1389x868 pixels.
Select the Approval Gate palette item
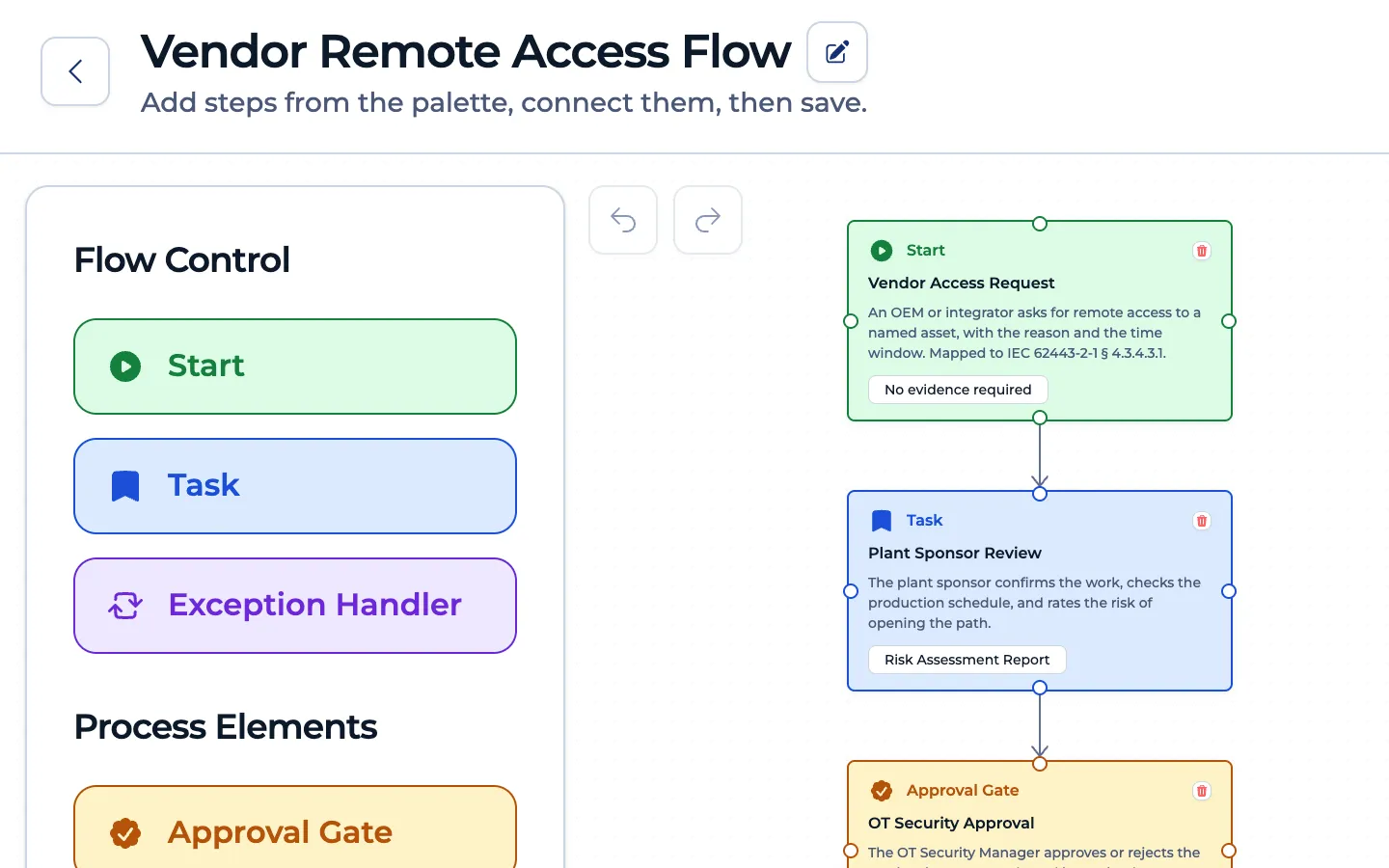pyautogui.click(x=295, y=827)
